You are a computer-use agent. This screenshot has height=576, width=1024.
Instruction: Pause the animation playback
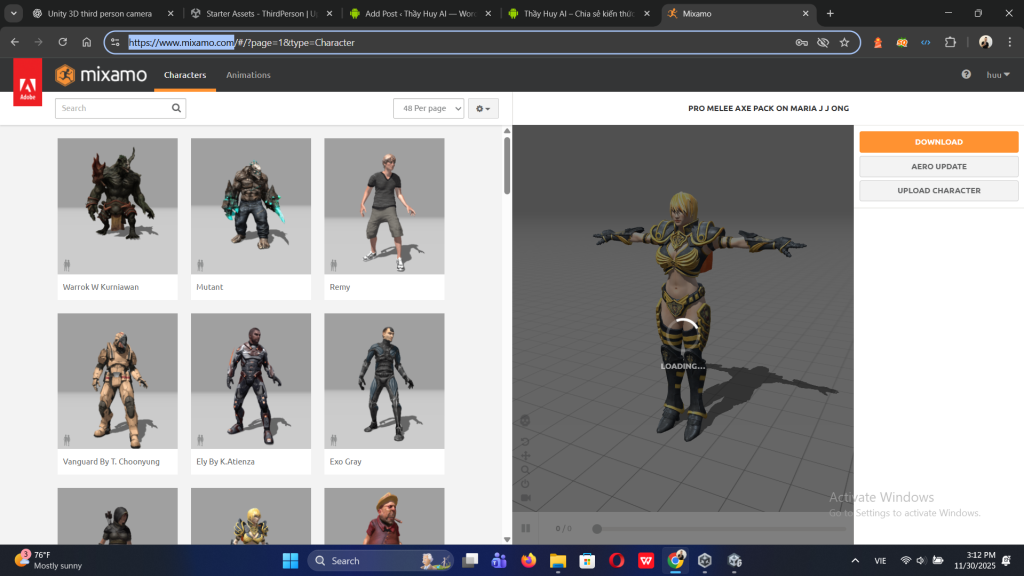click(x=526, y=528)
